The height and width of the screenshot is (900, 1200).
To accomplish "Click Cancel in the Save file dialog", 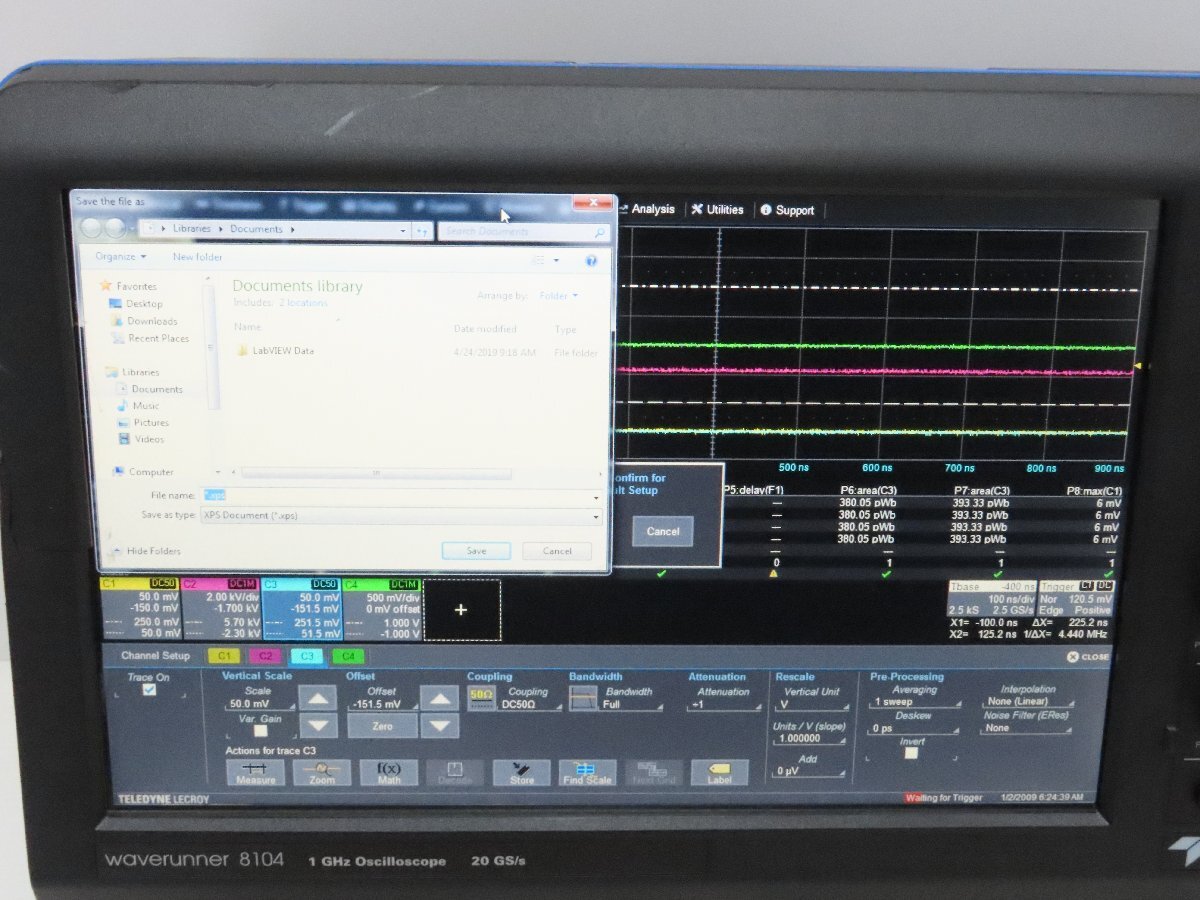I will (x=557, y=551).
